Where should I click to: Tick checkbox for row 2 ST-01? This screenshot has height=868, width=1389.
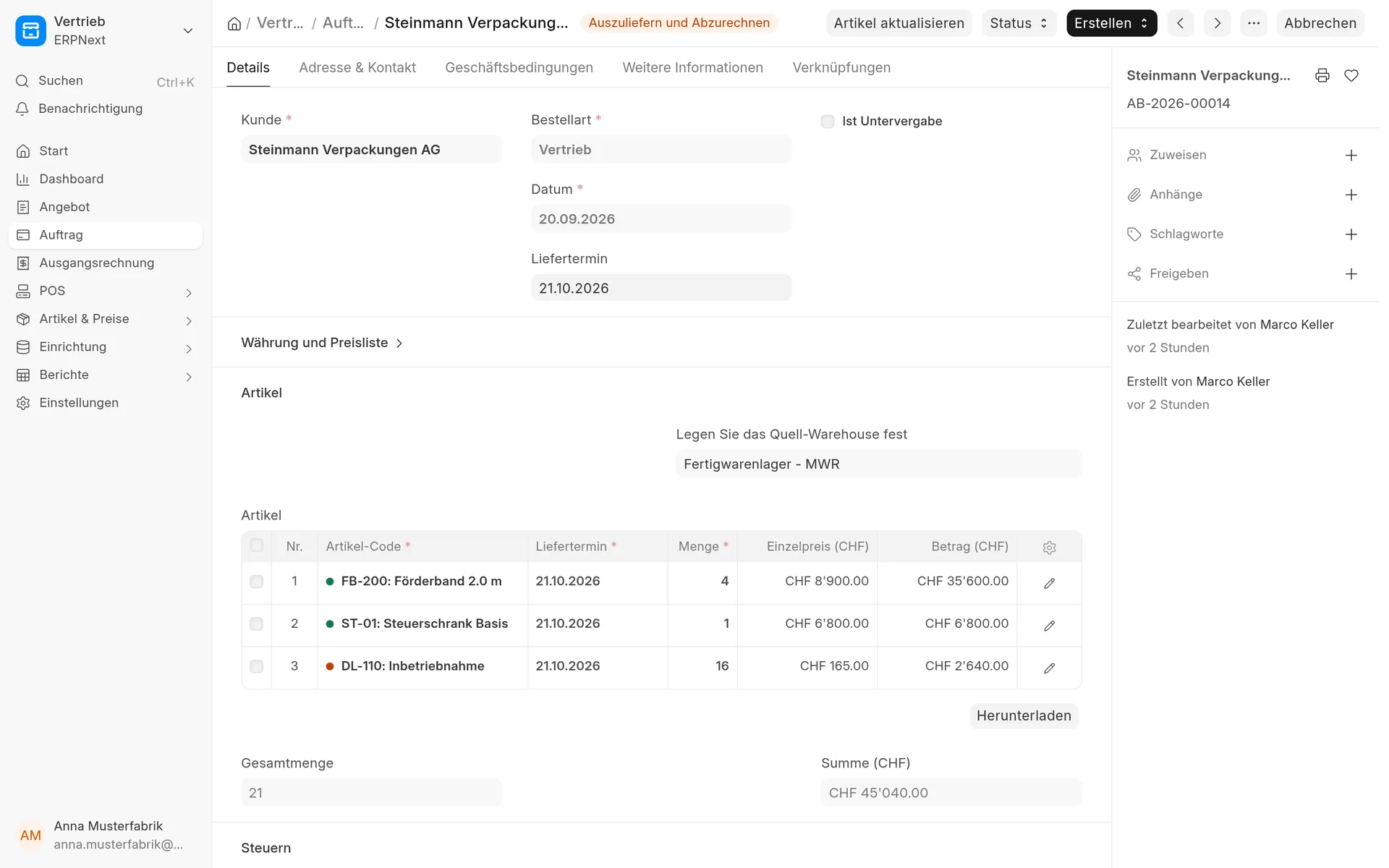coord(256,624)
